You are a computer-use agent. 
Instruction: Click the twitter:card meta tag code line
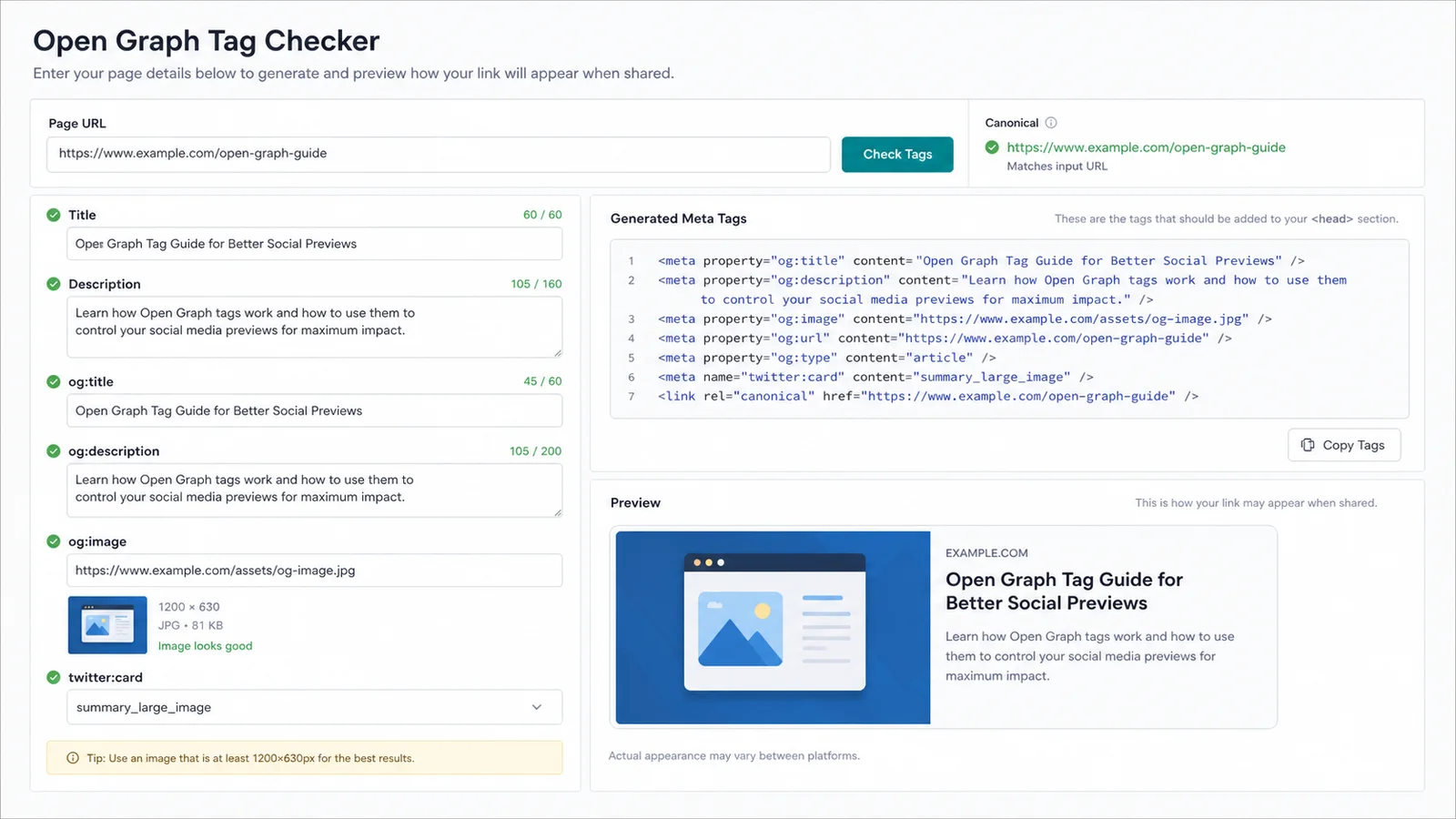coord(875,377)
